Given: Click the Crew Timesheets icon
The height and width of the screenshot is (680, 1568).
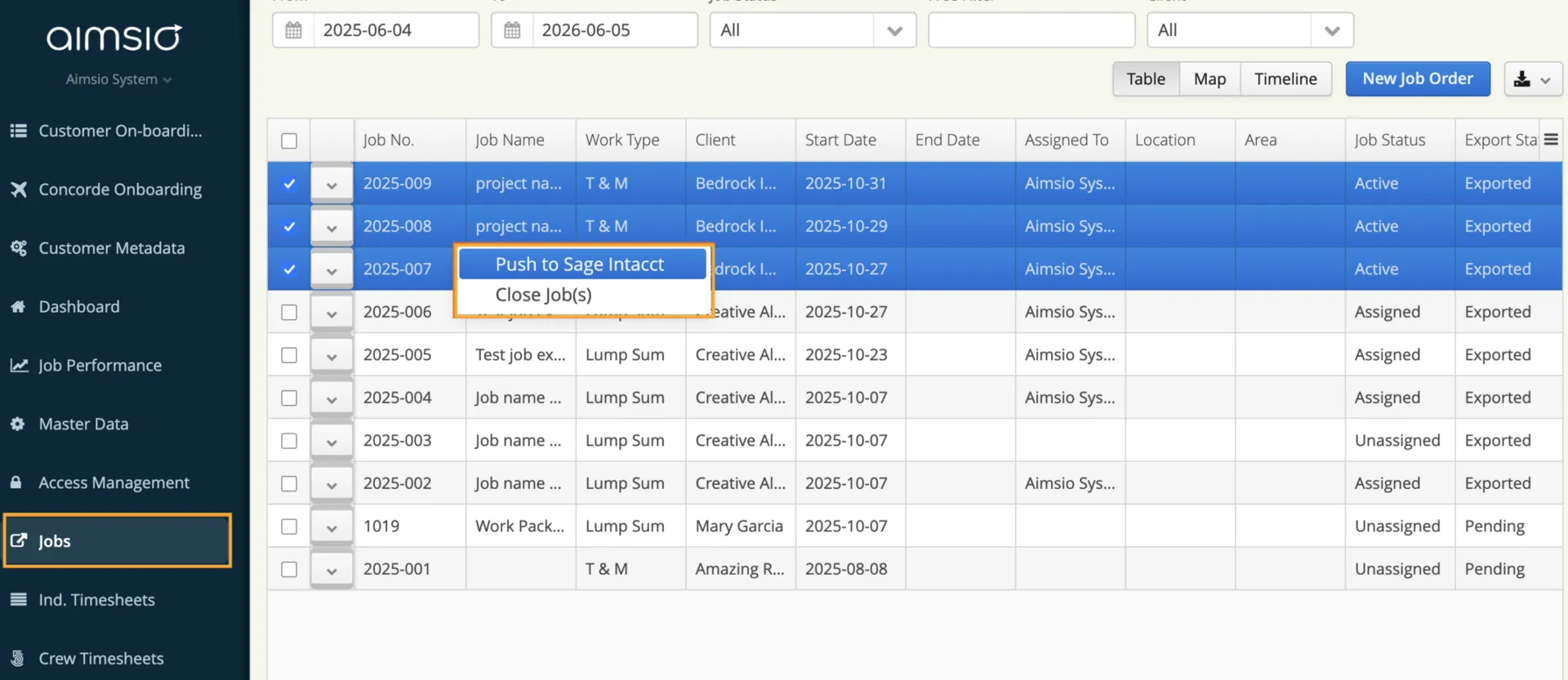Looking at the screenshot, I should click(x=17, y=659).
